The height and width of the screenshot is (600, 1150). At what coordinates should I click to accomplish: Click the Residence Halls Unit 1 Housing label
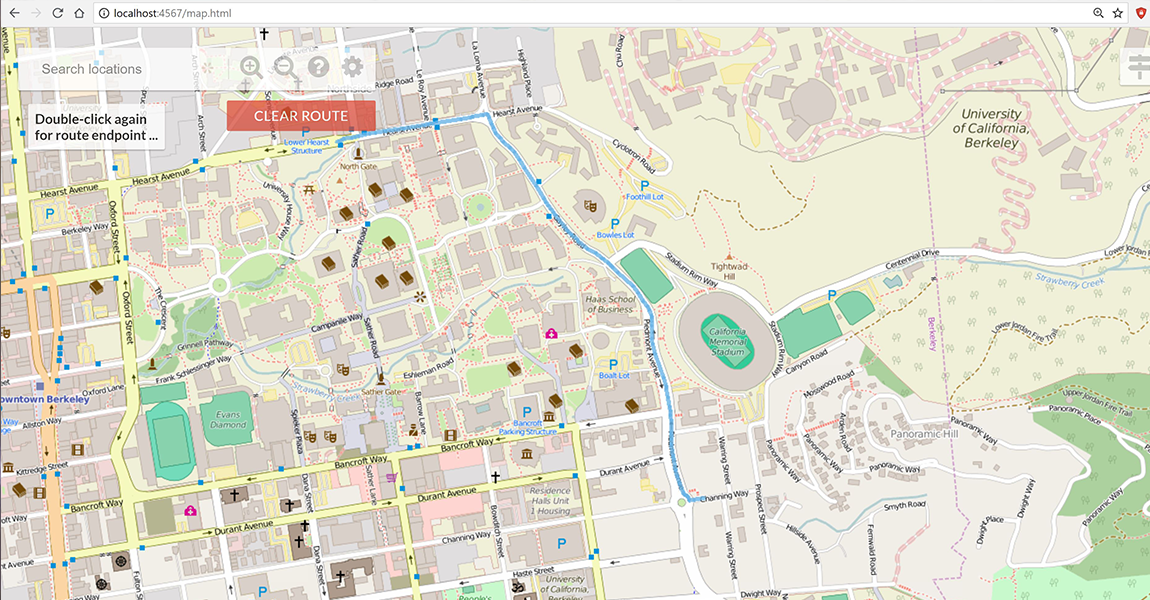pos(550,501)
